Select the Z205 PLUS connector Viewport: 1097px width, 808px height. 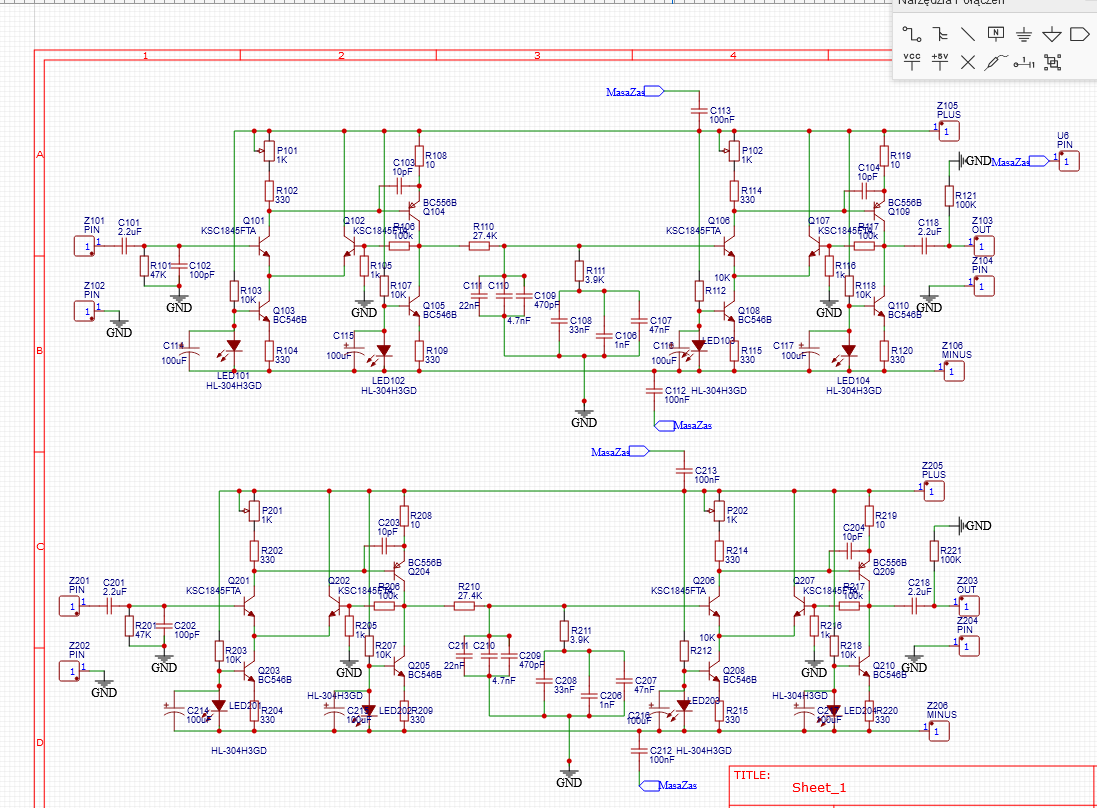pyautogui.click(x=931, y=491)
